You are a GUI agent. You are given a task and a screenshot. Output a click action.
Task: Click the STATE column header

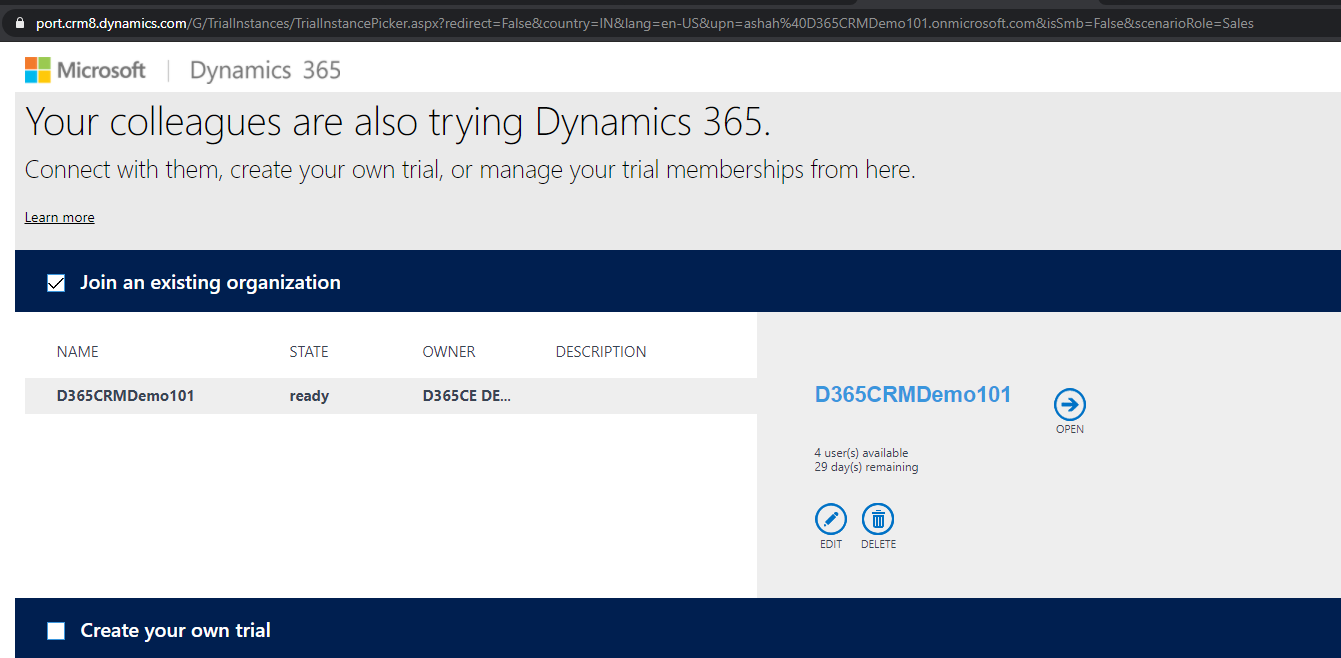pyautogui.click(x=309, y=352)
